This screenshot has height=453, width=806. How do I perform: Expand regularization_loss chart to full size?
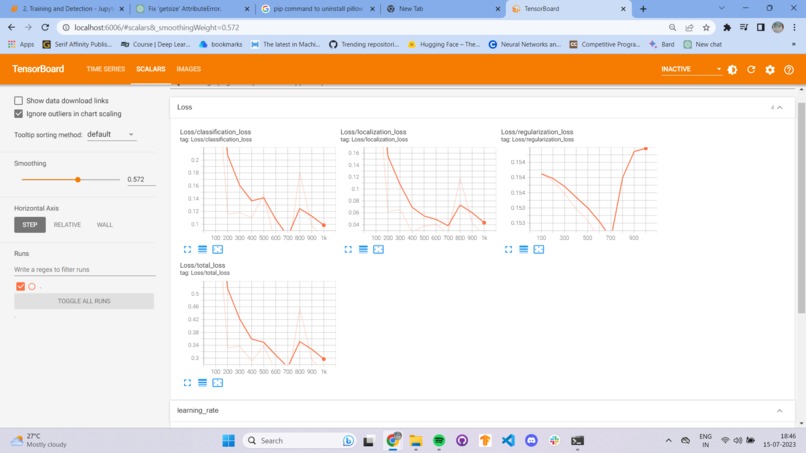click(508, 249)
